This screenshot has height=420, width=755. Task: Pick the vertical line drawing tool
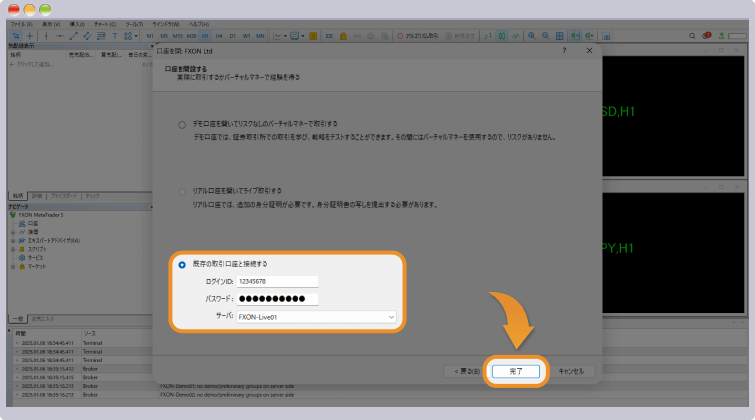coord(46,36)
